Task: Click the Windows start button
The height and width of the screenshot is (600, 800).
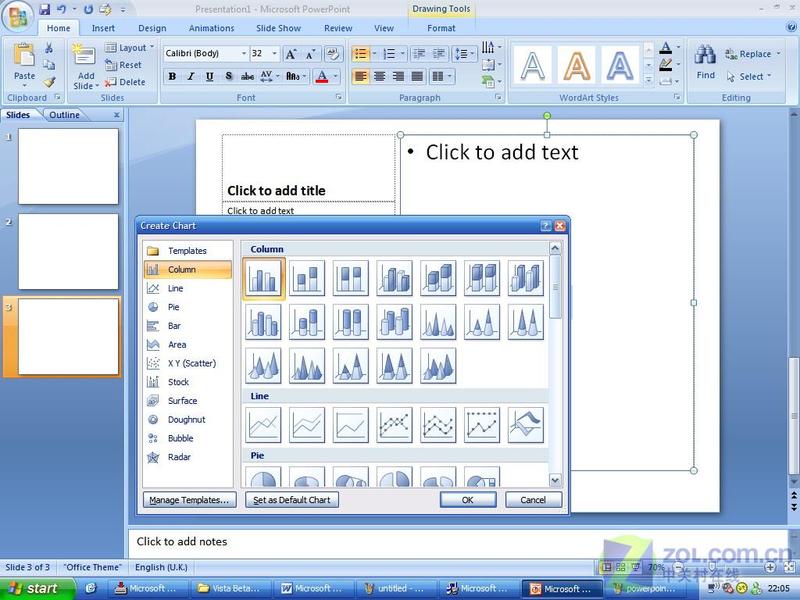Action: pos(36,588)
